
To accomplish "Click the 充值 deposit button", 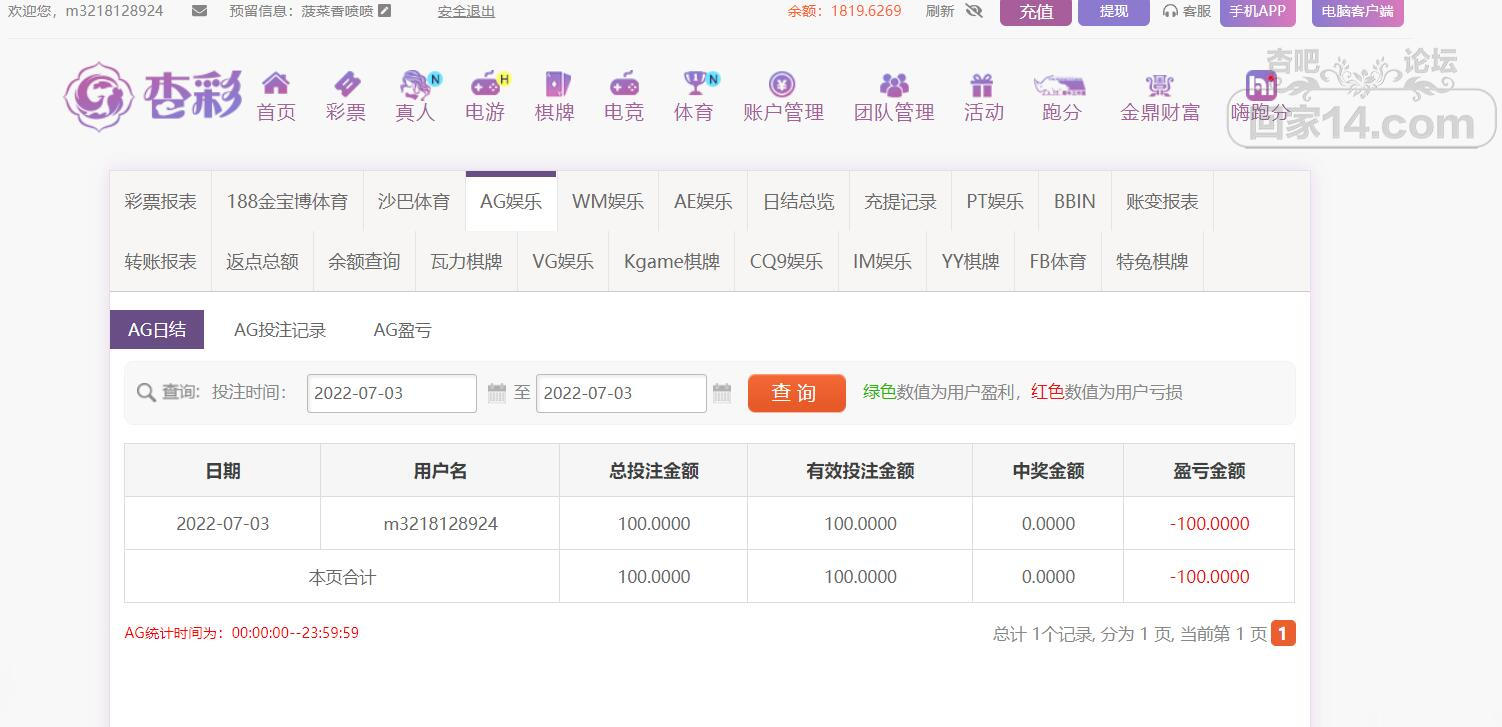I will (x=1035, y=12).
